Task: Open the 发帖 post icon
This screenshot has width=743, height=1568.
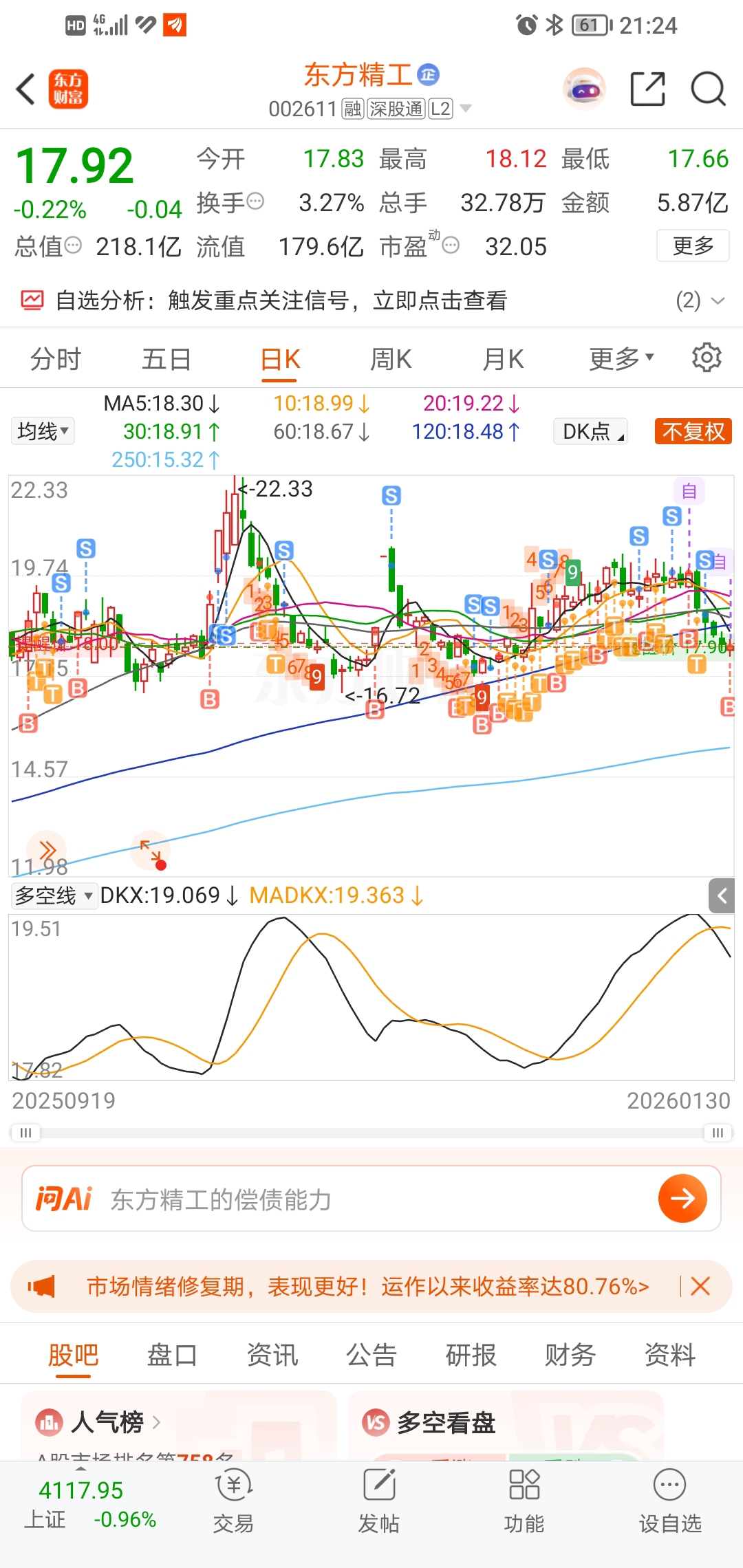Action: coord(379,1501)
